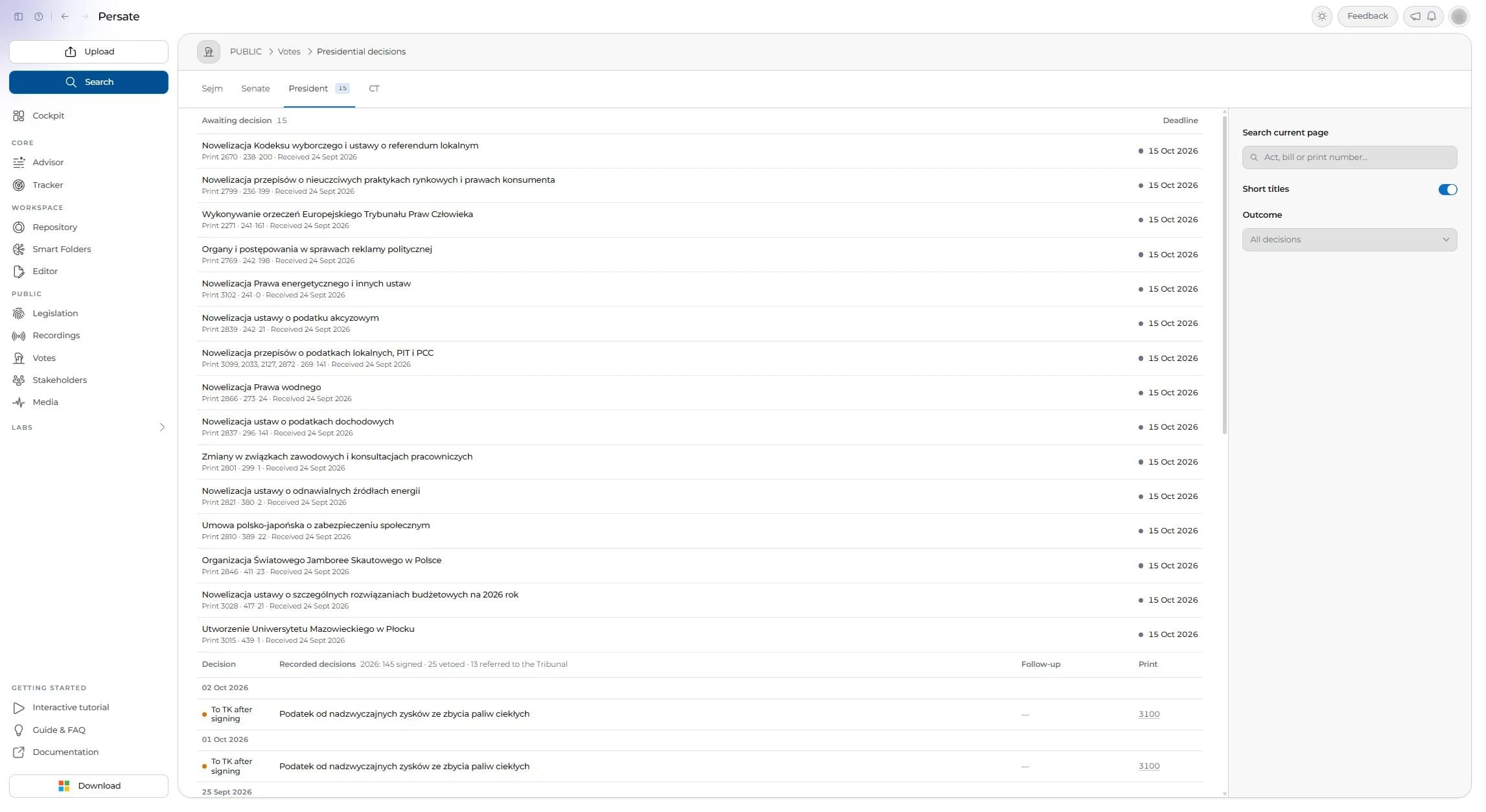Click the votes icon in breadcrumb bar
This screenshot has width=1486, height=812.
pyautogui.click(x=209, y=52)
